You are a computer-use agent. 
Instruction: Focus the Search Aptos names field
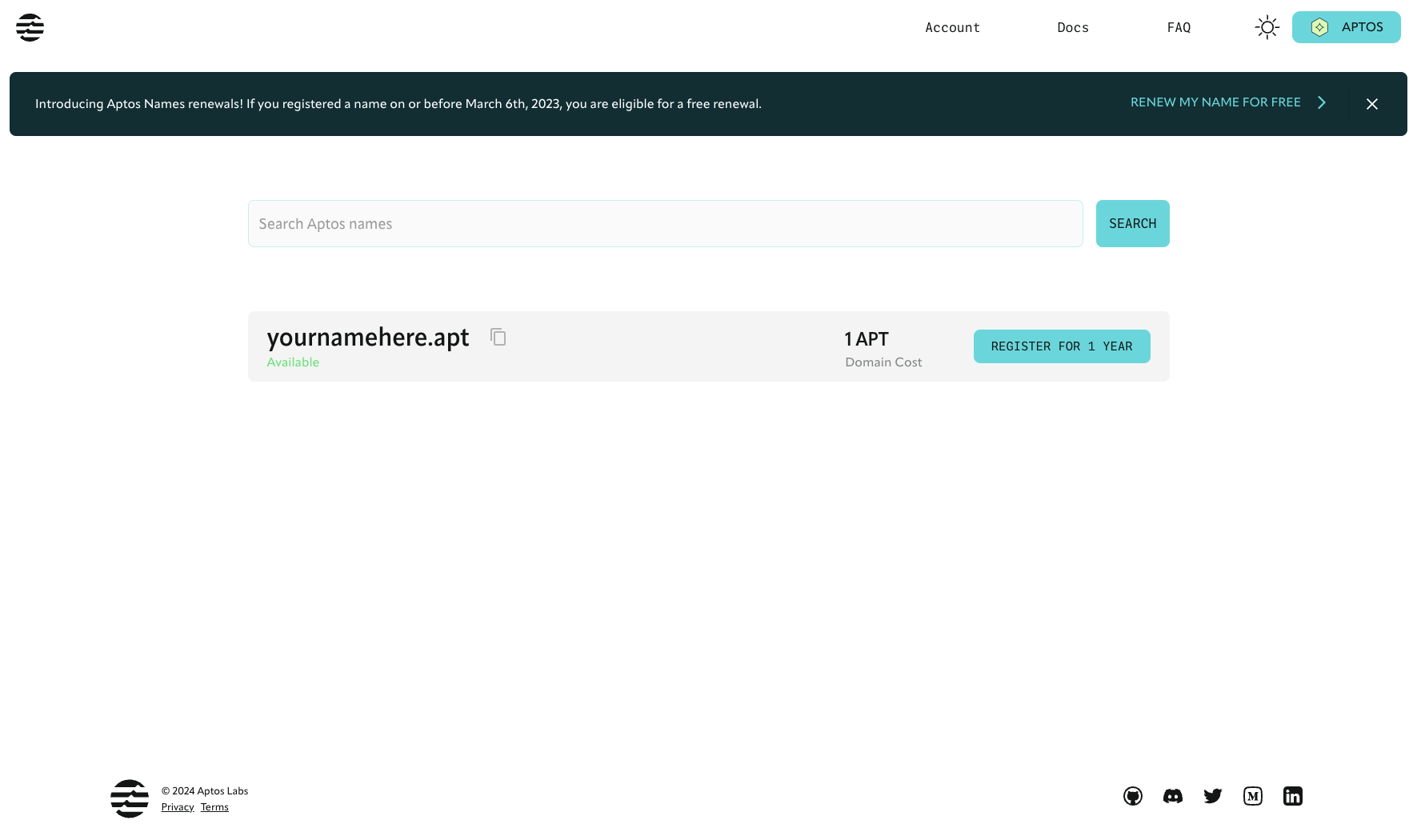pos(666,224)
